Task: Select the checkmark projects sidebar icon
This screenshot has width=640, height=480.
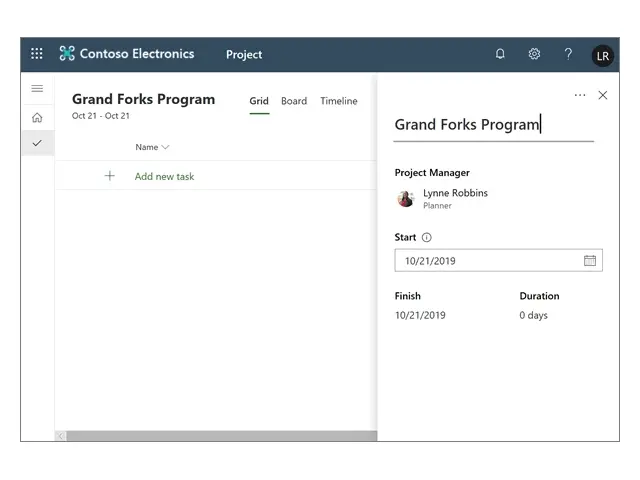Action: 37,143
